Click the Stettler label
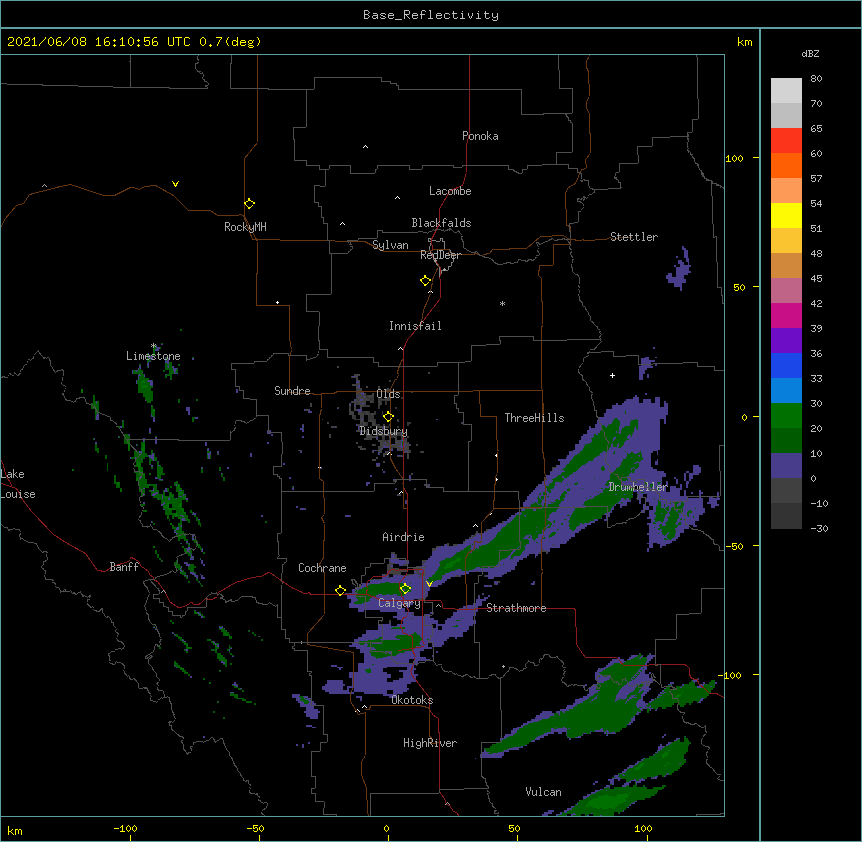The height and width of the screenshot is (842, 862). pyautogui.click(x=634, y=237)
